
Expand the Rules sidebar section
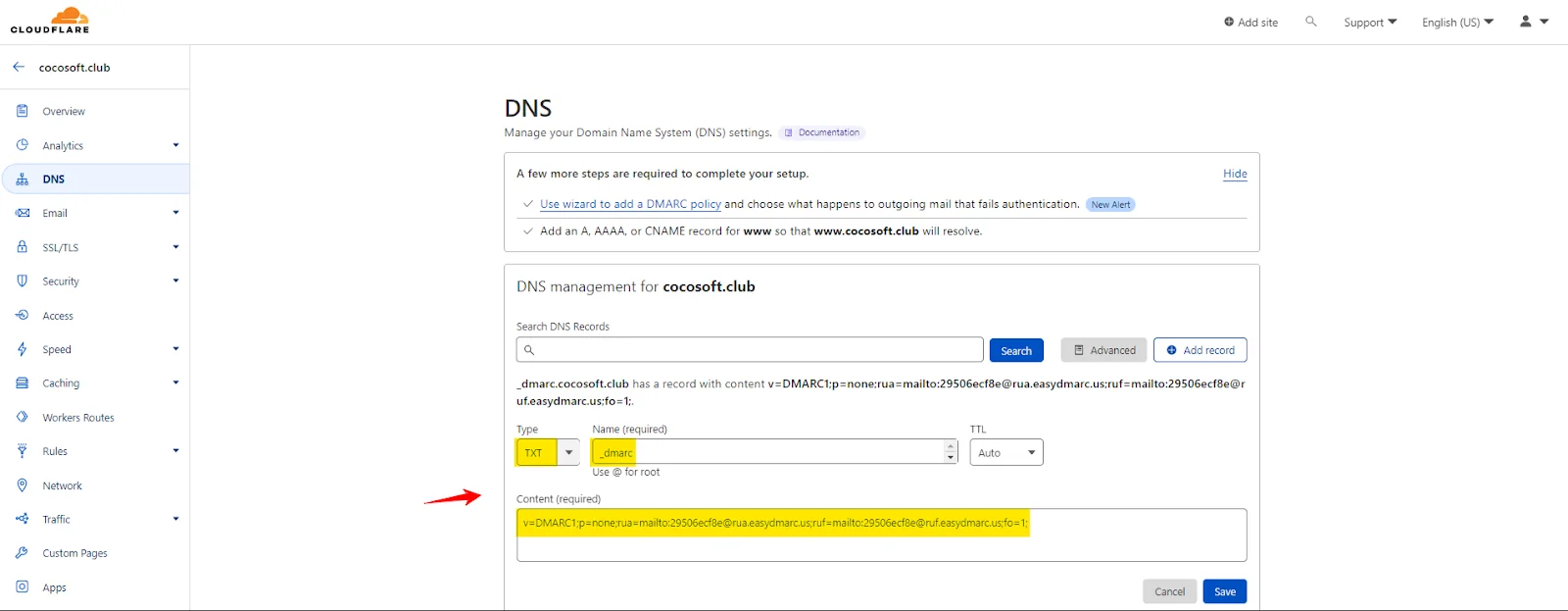(x=176, y=451)
